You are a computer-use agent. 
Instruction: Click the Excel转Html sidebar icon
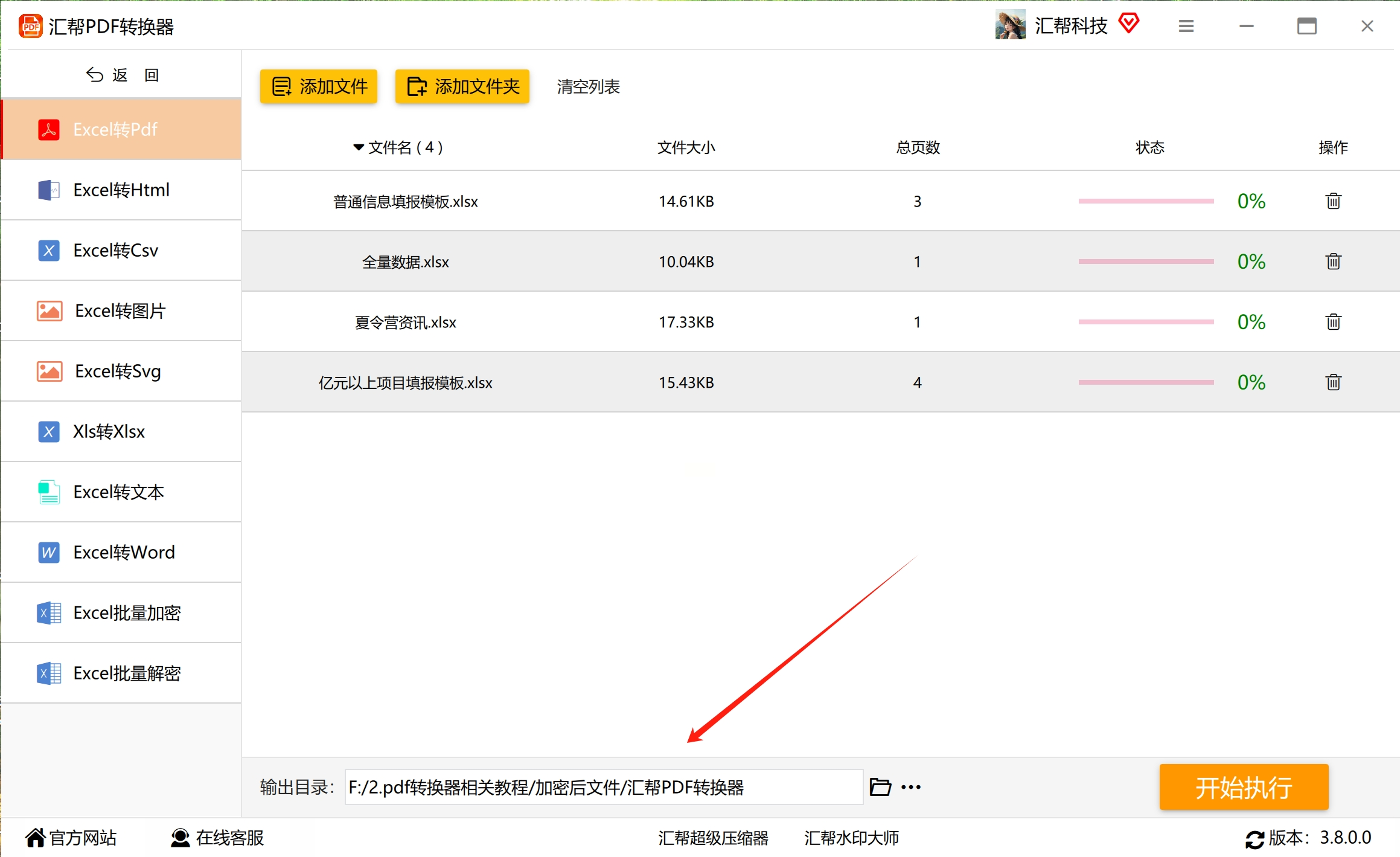click(49, 190)
